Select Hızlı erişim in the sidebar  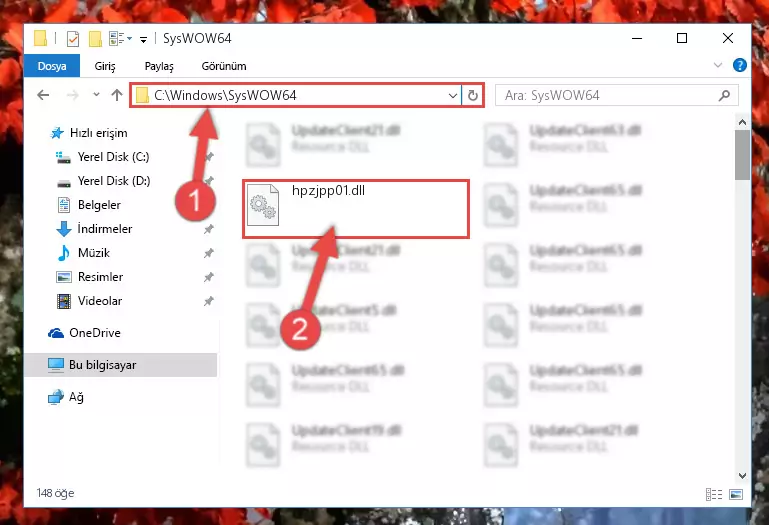89,133
